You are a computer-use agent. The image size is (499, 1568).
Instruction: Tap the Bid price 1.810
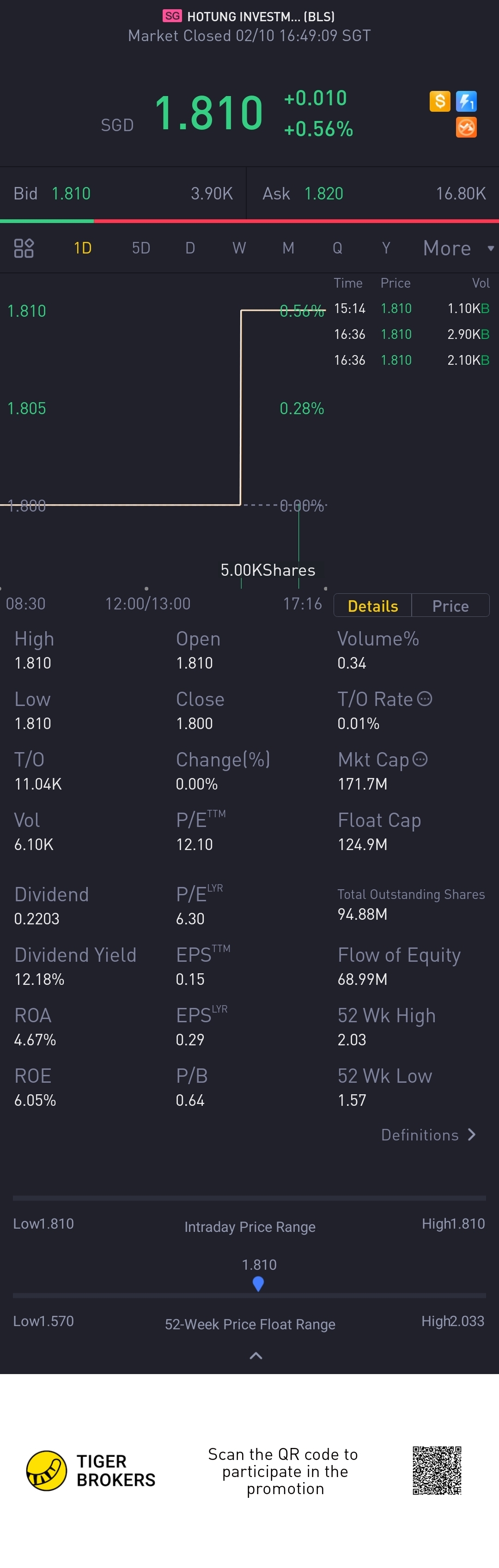(71, 193)
